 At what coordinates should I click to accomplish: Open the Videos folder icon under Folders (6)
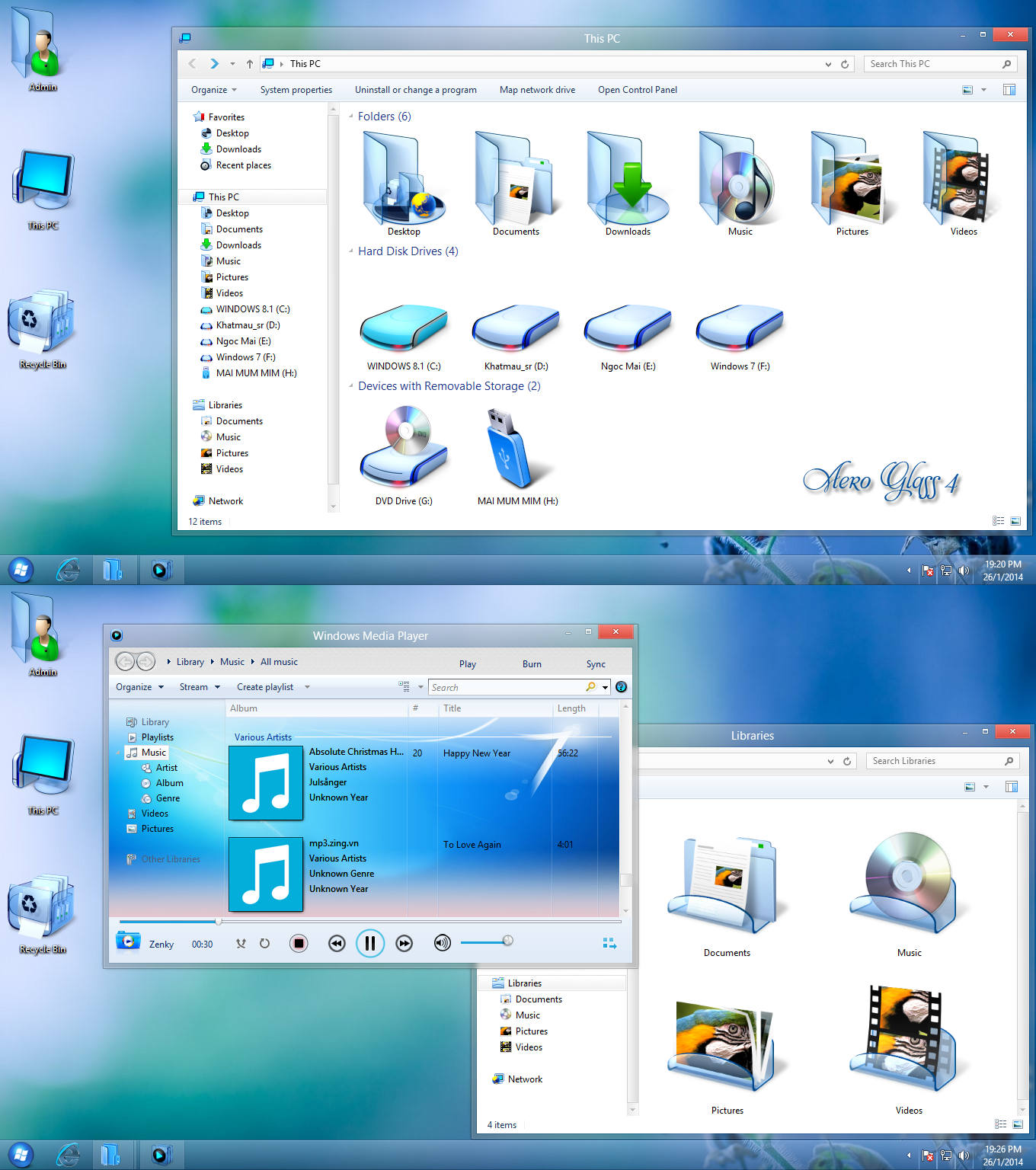tap(964, 184)
